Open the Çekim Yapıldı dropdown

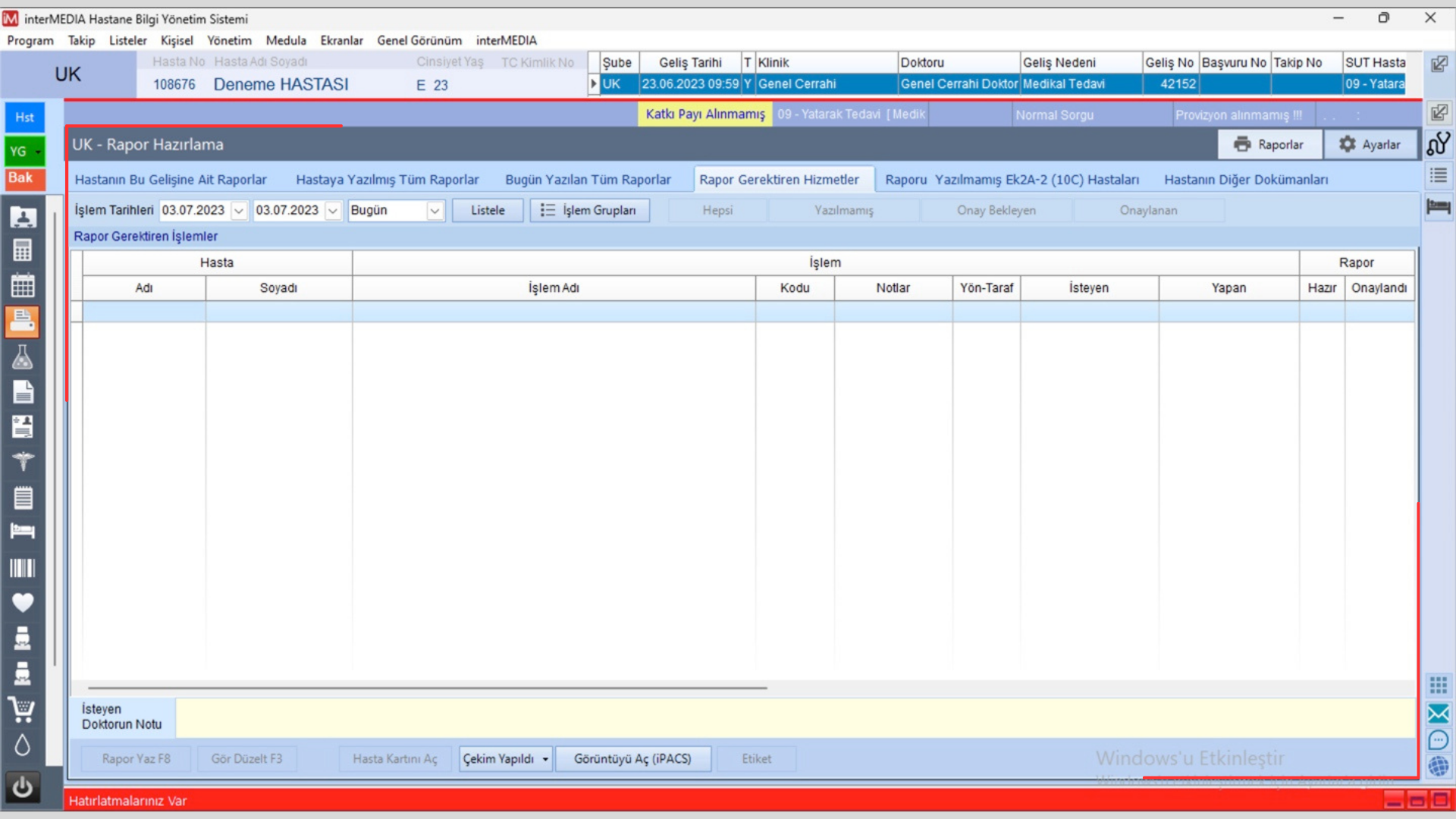click(545, 759)
